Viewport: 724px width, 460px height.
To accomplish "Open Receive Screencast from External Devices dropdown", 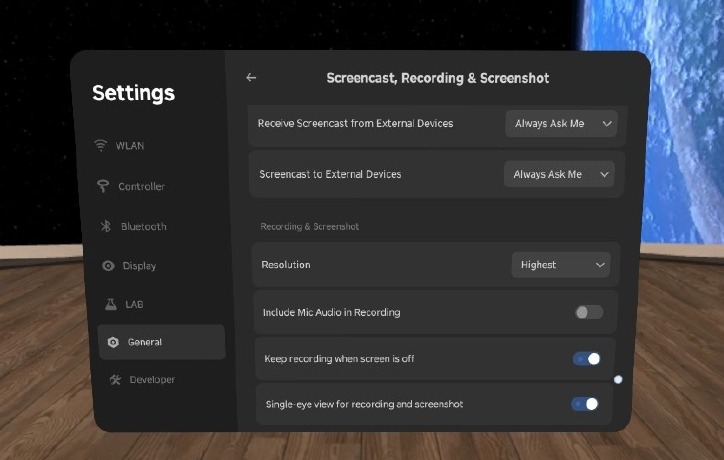I will (x=561, y=124).
